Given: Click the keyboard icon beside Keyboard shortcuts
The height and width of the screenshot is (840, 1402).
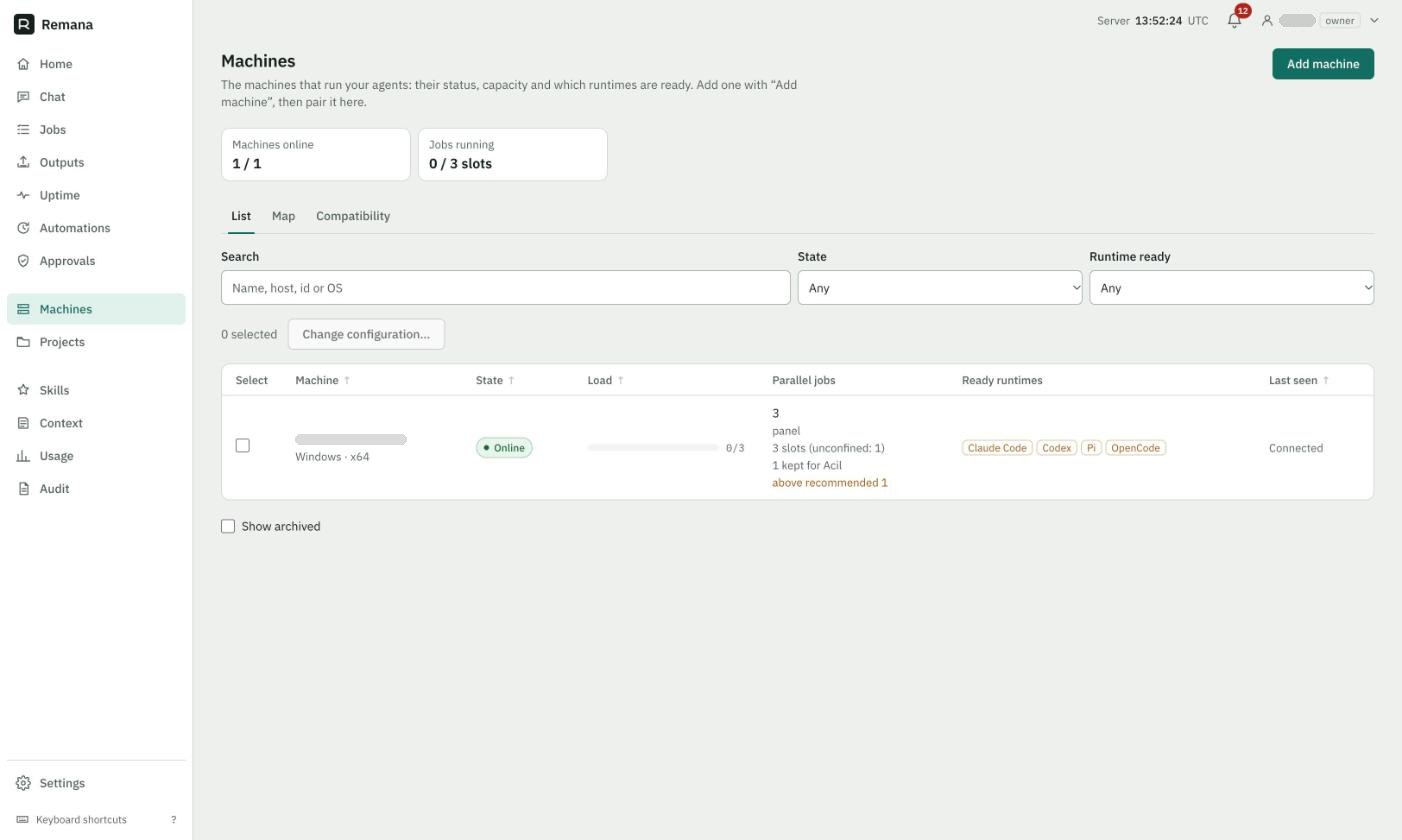Looking at the screenshot, I should (23, 820).
